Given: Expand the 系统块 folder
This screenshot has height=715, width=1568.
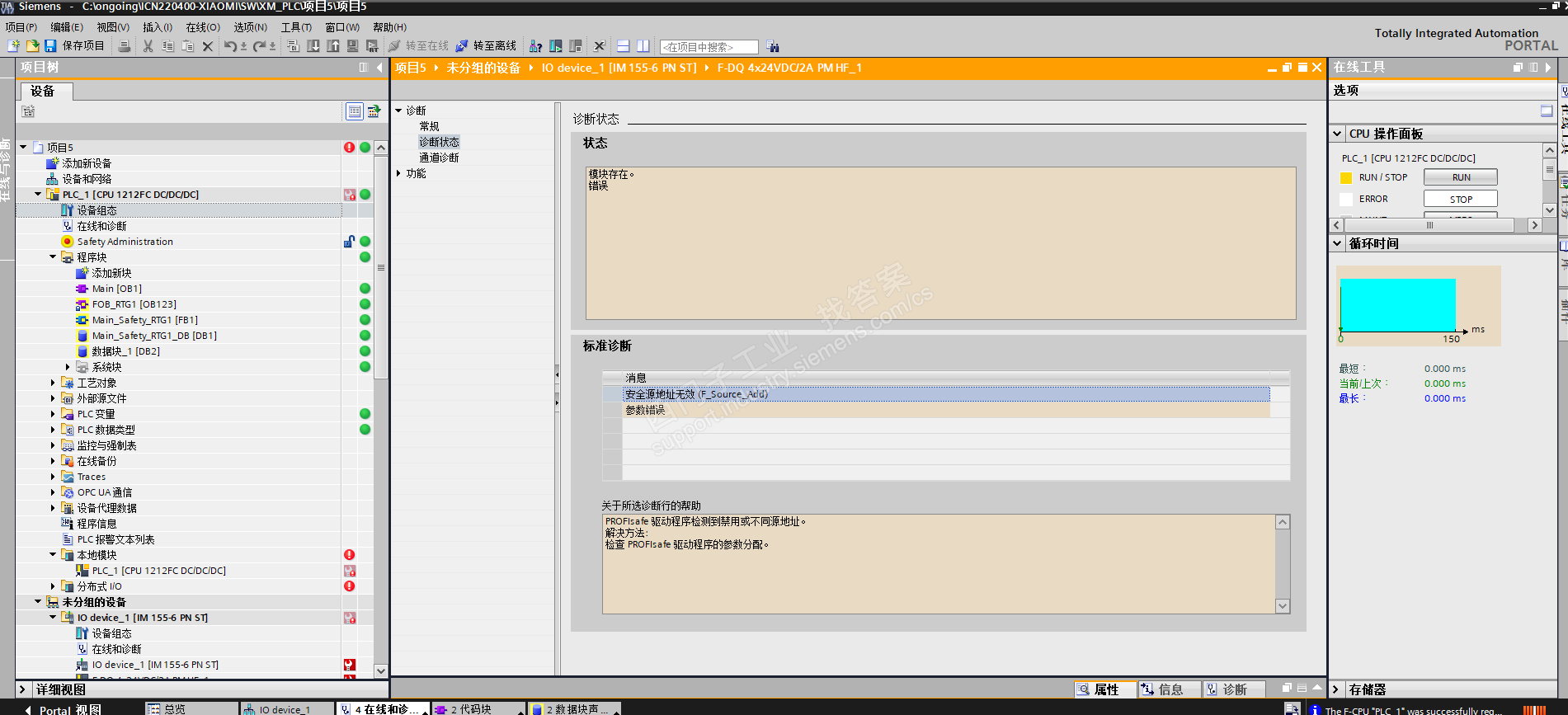Looking at the screenshot, I should point(68,367).
